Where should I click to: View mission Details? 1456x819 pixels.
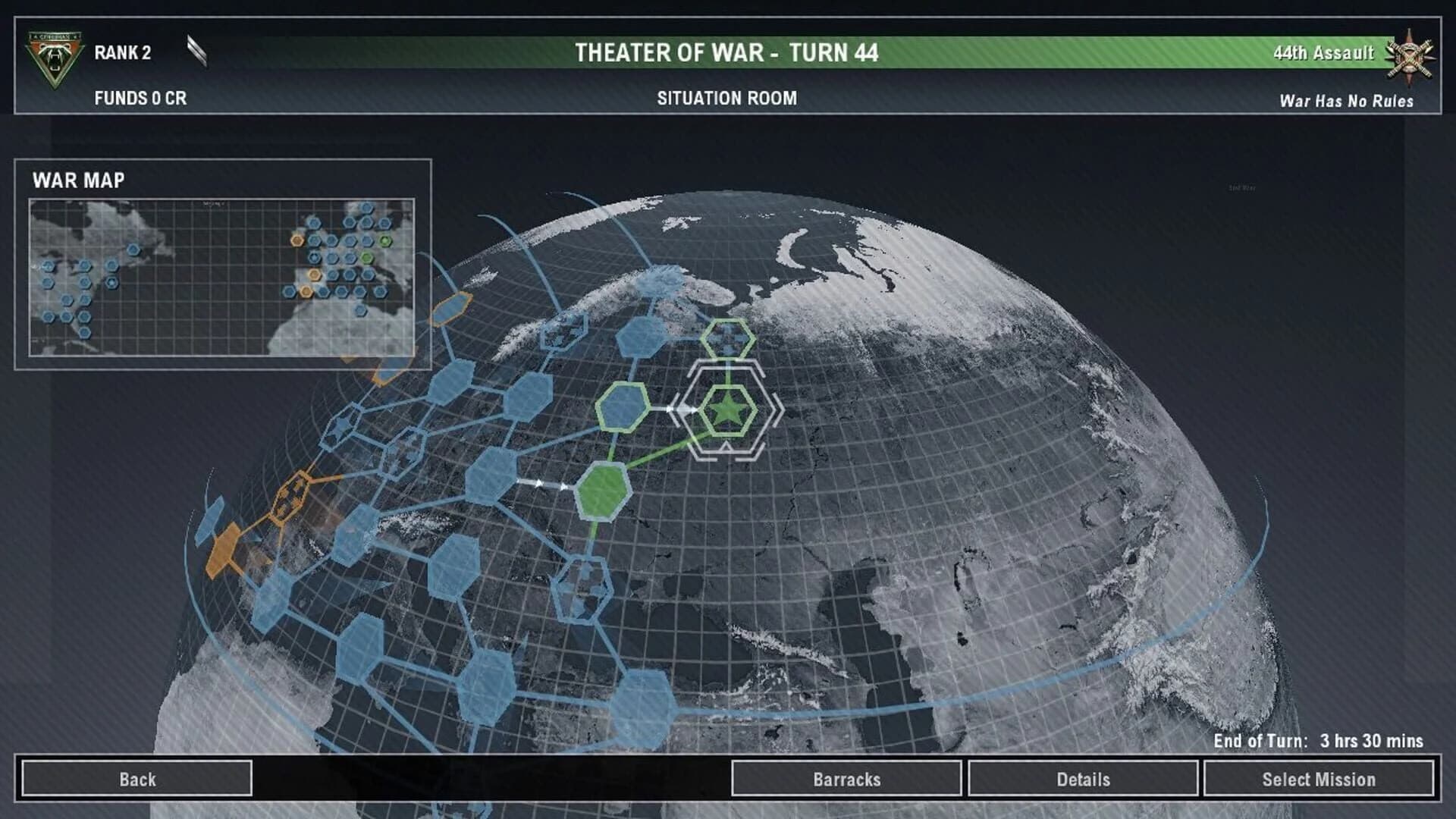coord(1083,779)
